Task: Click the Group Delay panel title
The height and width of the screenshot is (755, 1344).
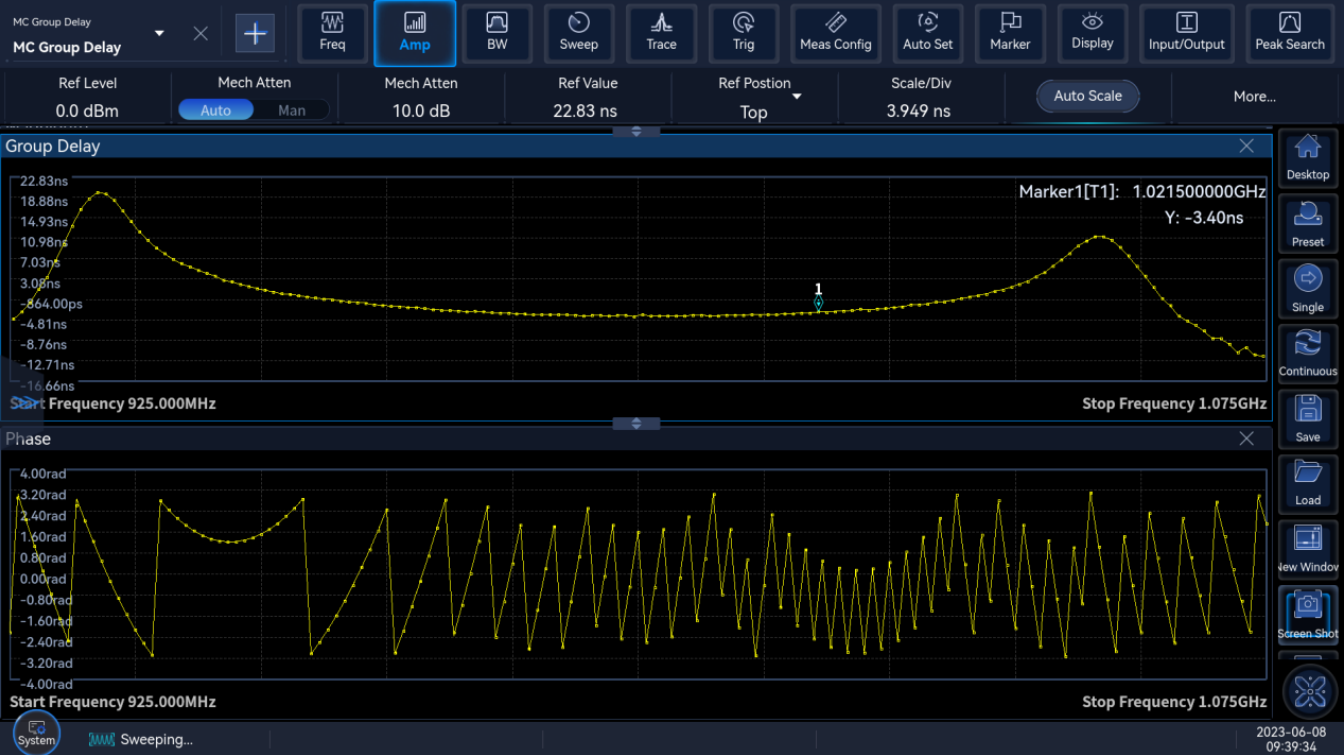Action: click(53, 146)
